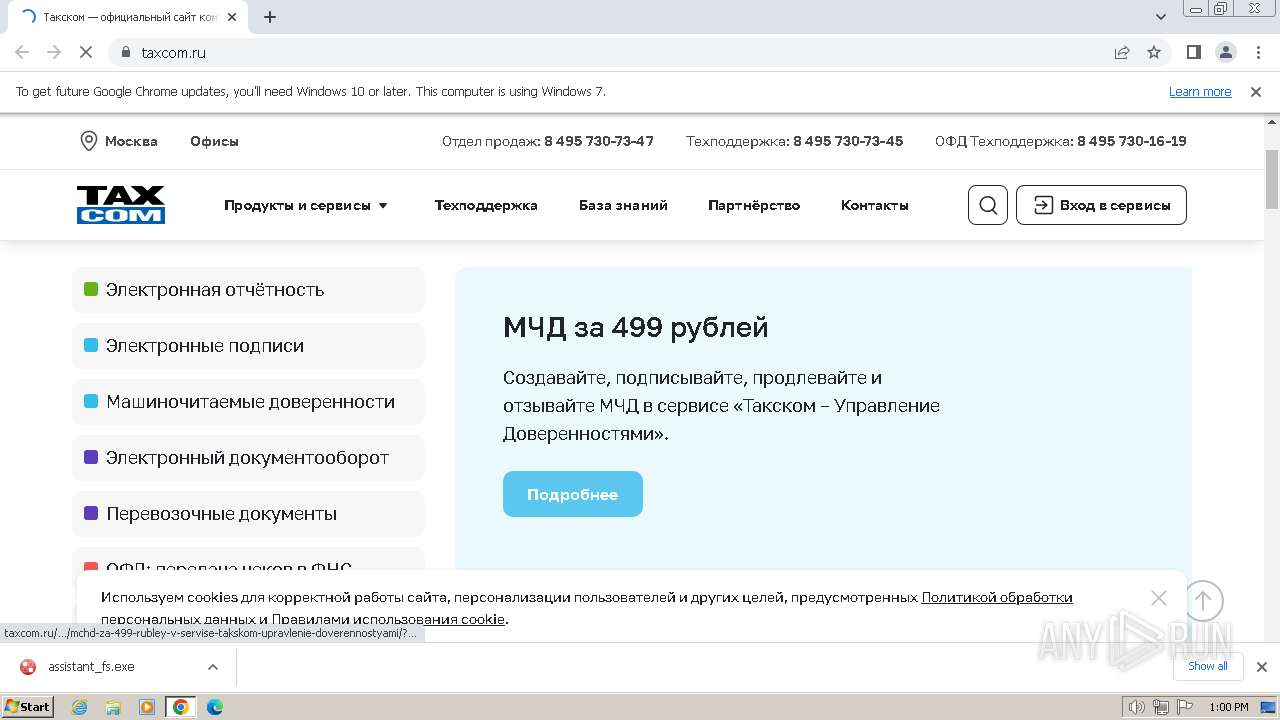Viewport: 1280px width, 720px height.
Task: Open the tab search dropdown
Action: (x=1161, y=17)
